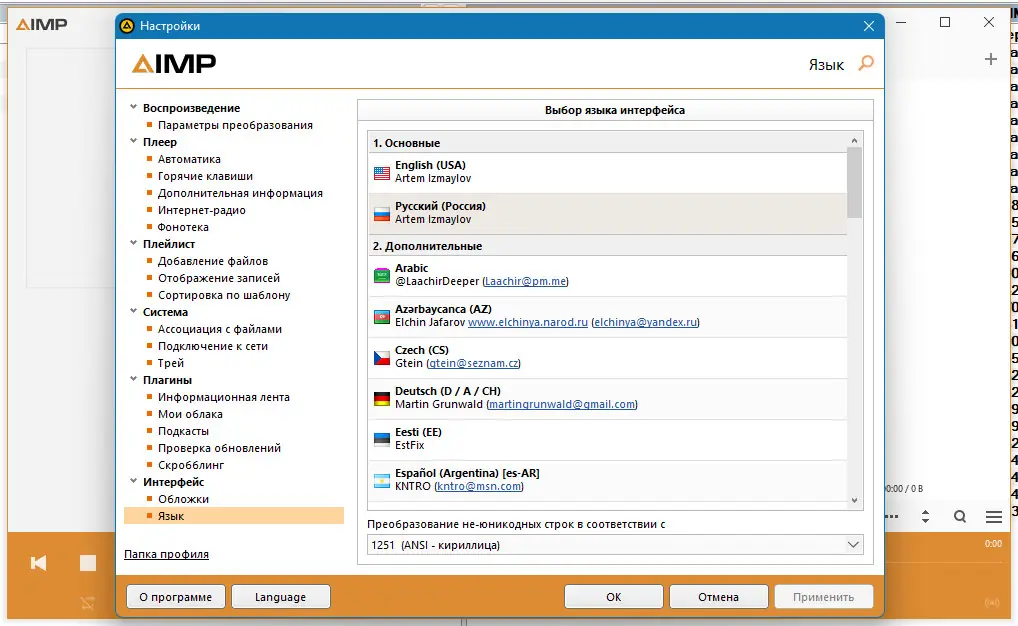Open Скробблинг settings page
The image size is (1018, 626).
[191, 465]
